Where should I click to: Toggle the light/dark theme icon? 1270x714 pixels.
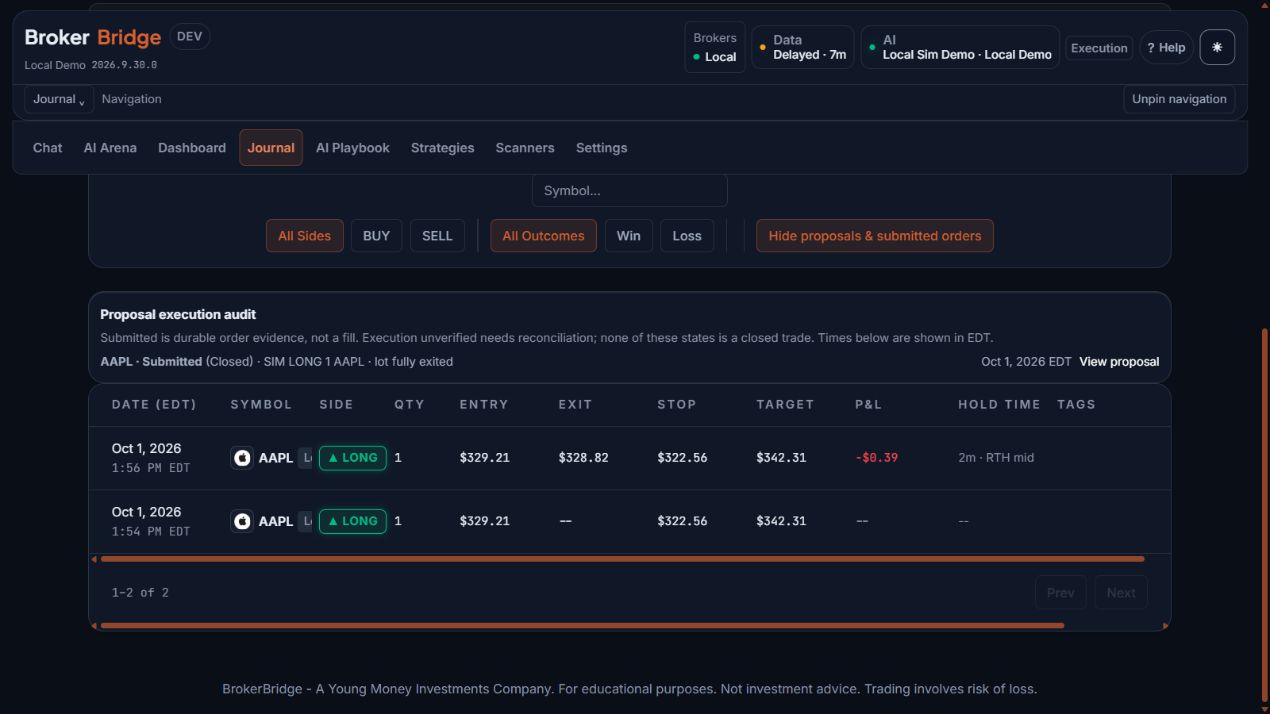[x=1217, y=47]
